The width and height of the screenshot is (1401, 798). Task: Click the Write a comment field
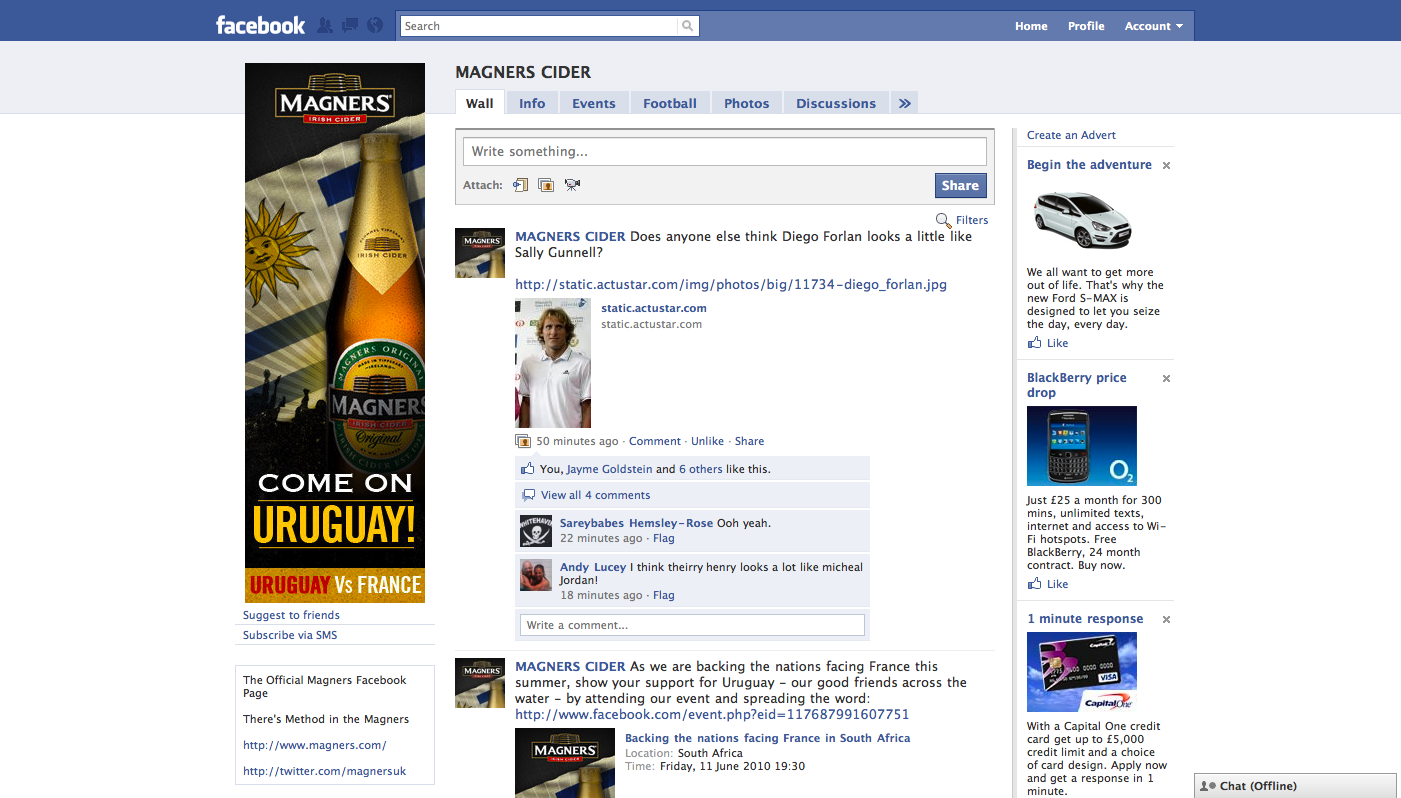tap(692, 625)
